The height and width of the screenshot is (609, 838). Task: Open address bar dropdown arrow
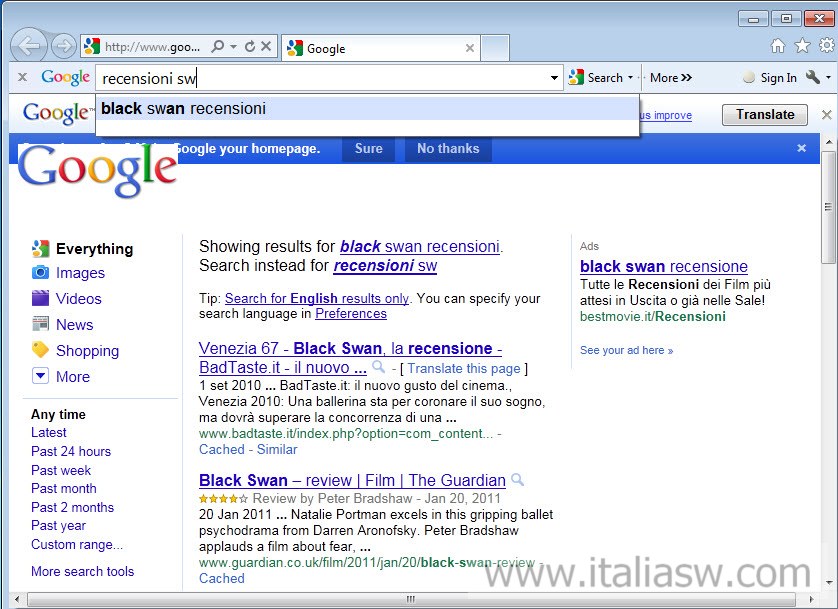[x=234, y=47]
